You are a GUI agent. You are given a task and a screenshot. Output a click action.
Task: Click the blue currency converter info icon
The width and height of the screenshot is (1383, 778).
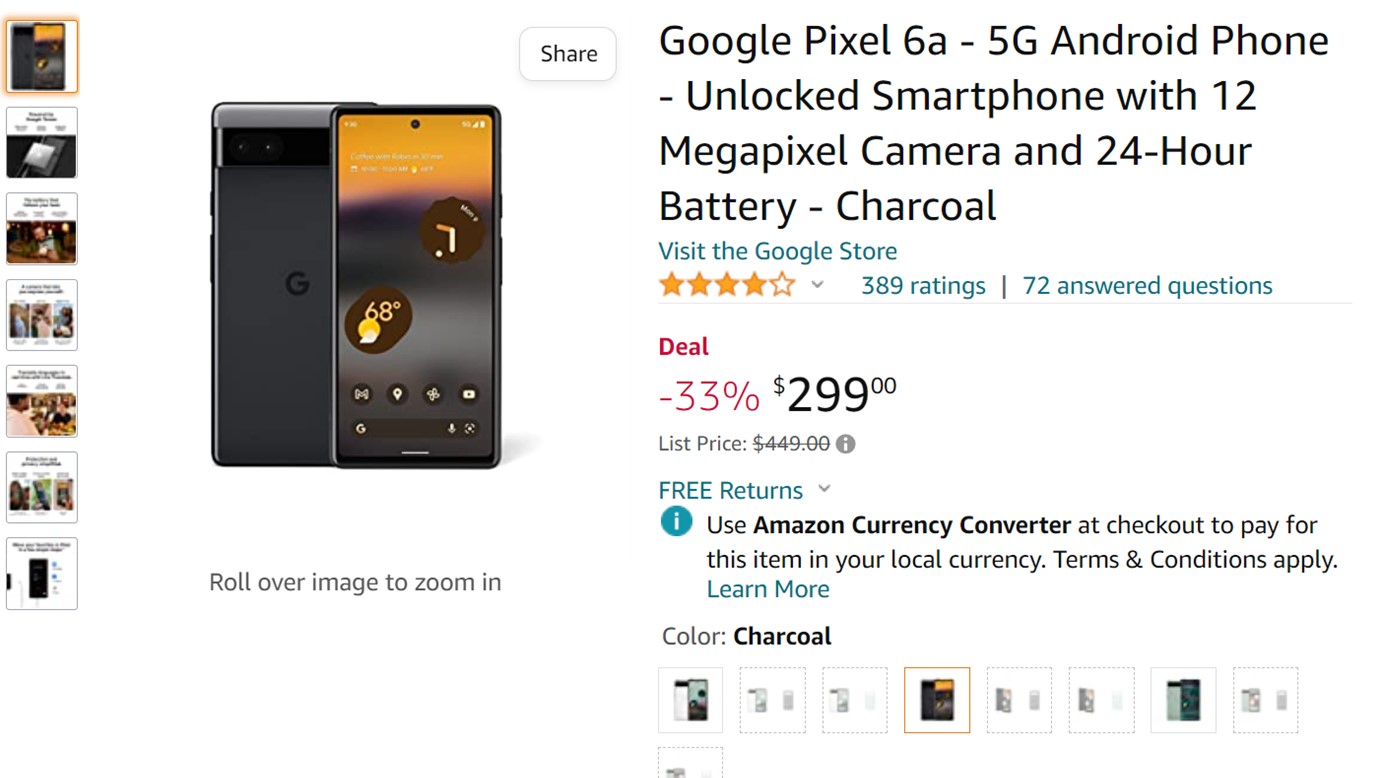(x=676, y=522)
